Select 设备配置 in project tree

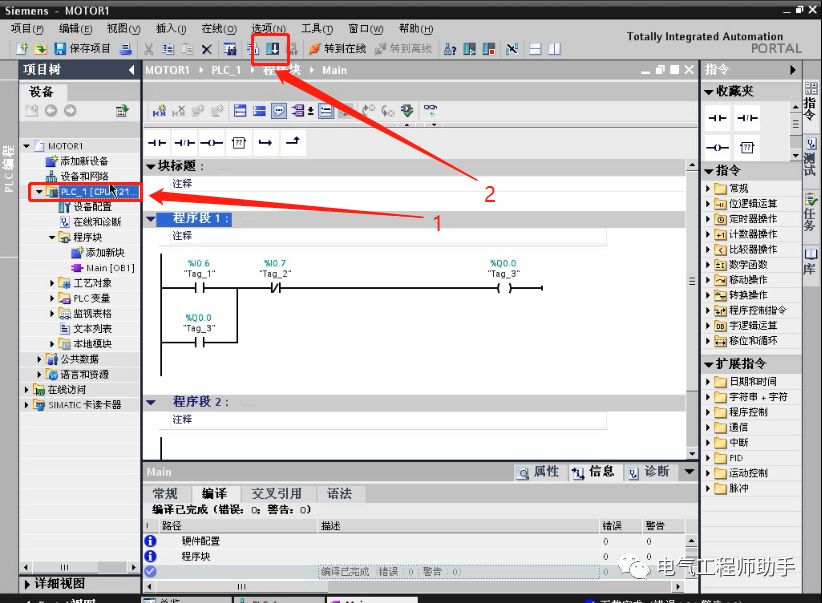[85, 207]
